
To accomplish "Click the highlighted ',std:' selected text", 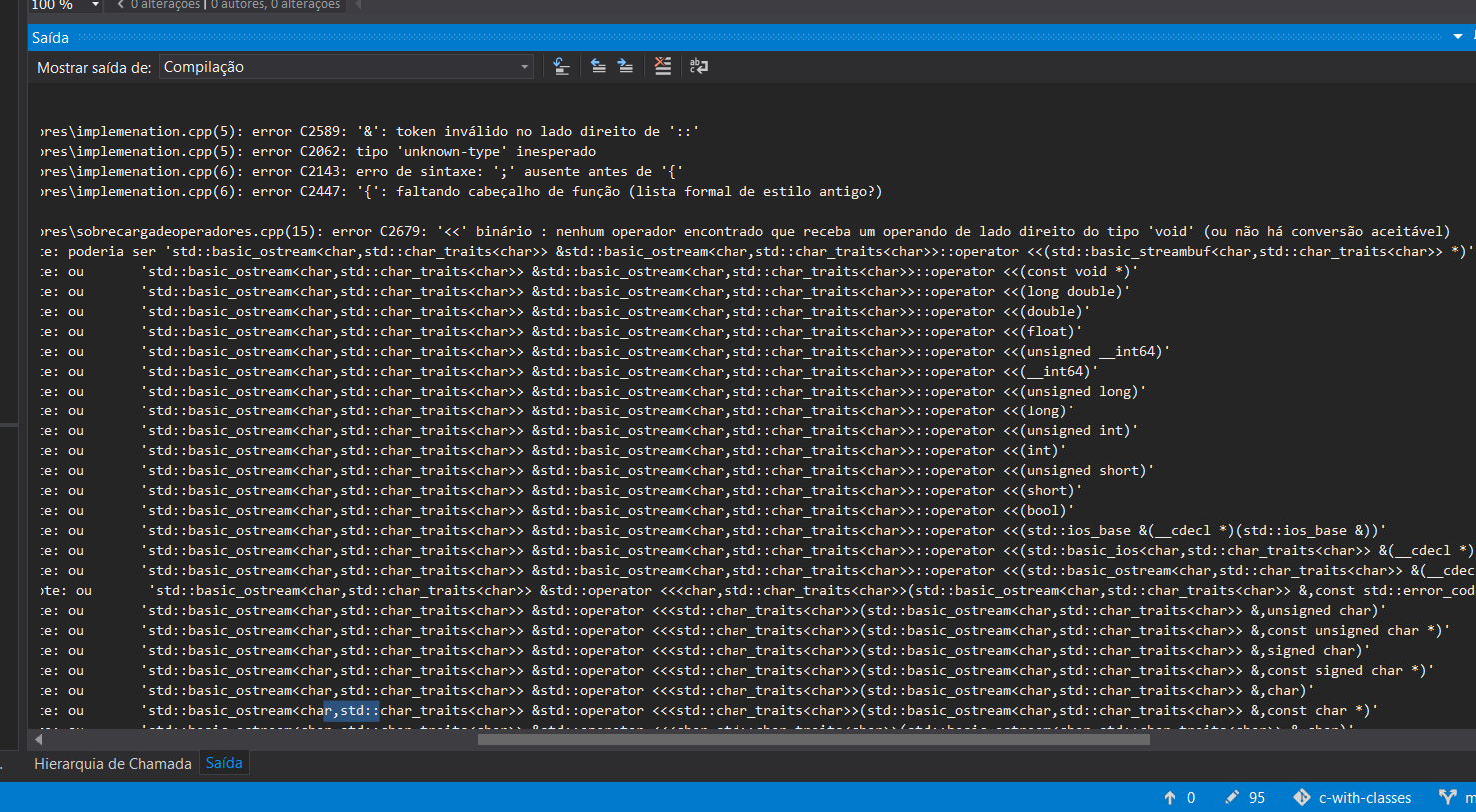I will click(352, 710).
